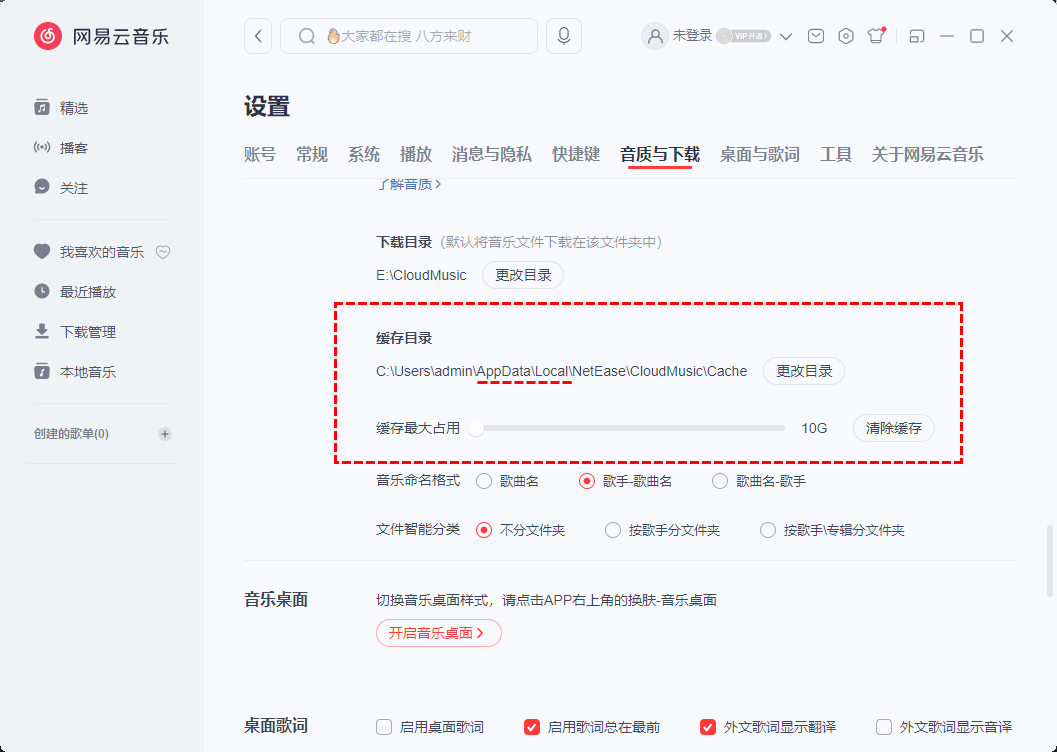This screenshot has width=1057, height=752.
Task: Click the search input field
Action: coord(409,36)
